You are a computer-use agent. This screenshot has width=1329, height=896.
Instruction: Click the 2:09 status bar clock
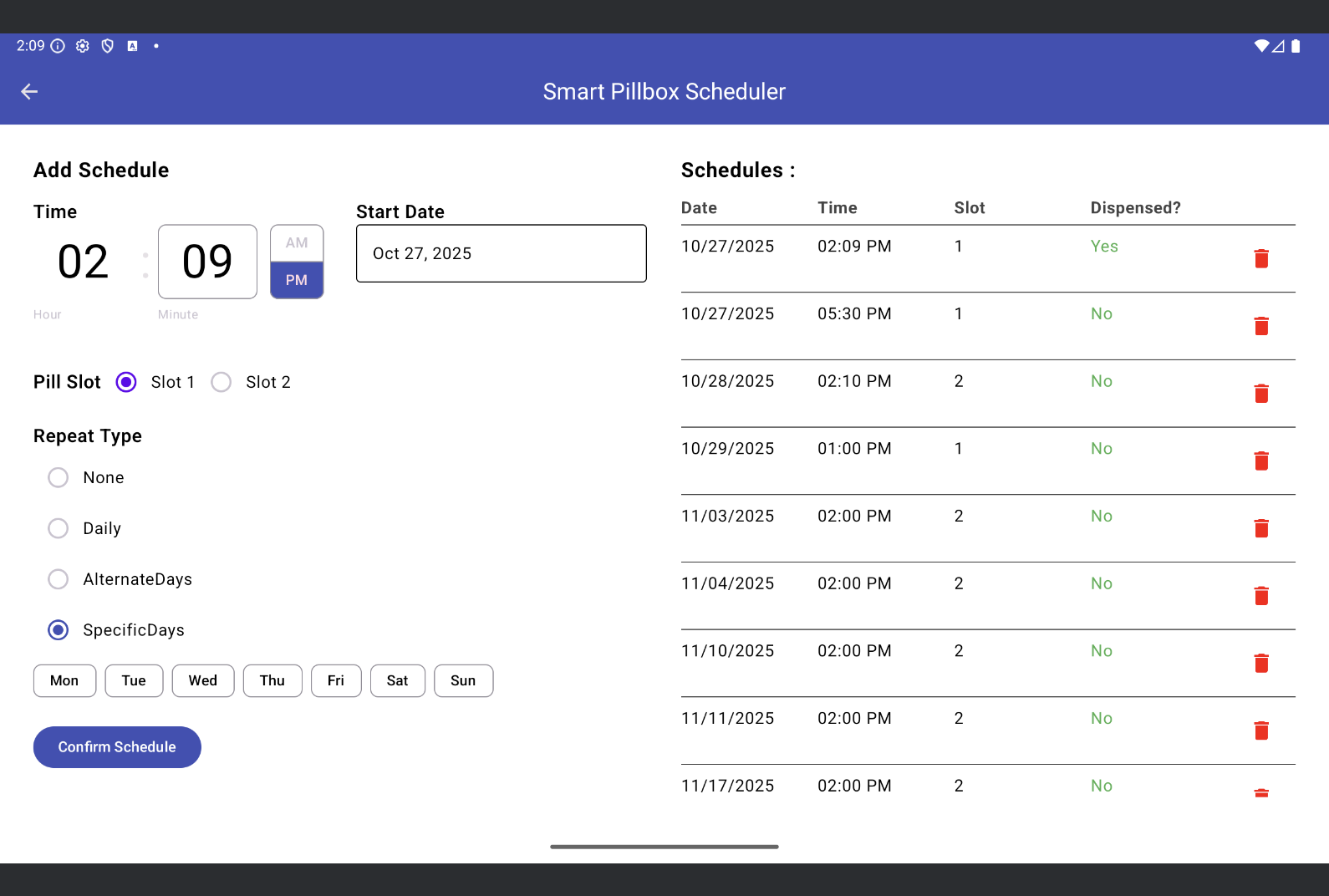(x=31, y=46)
